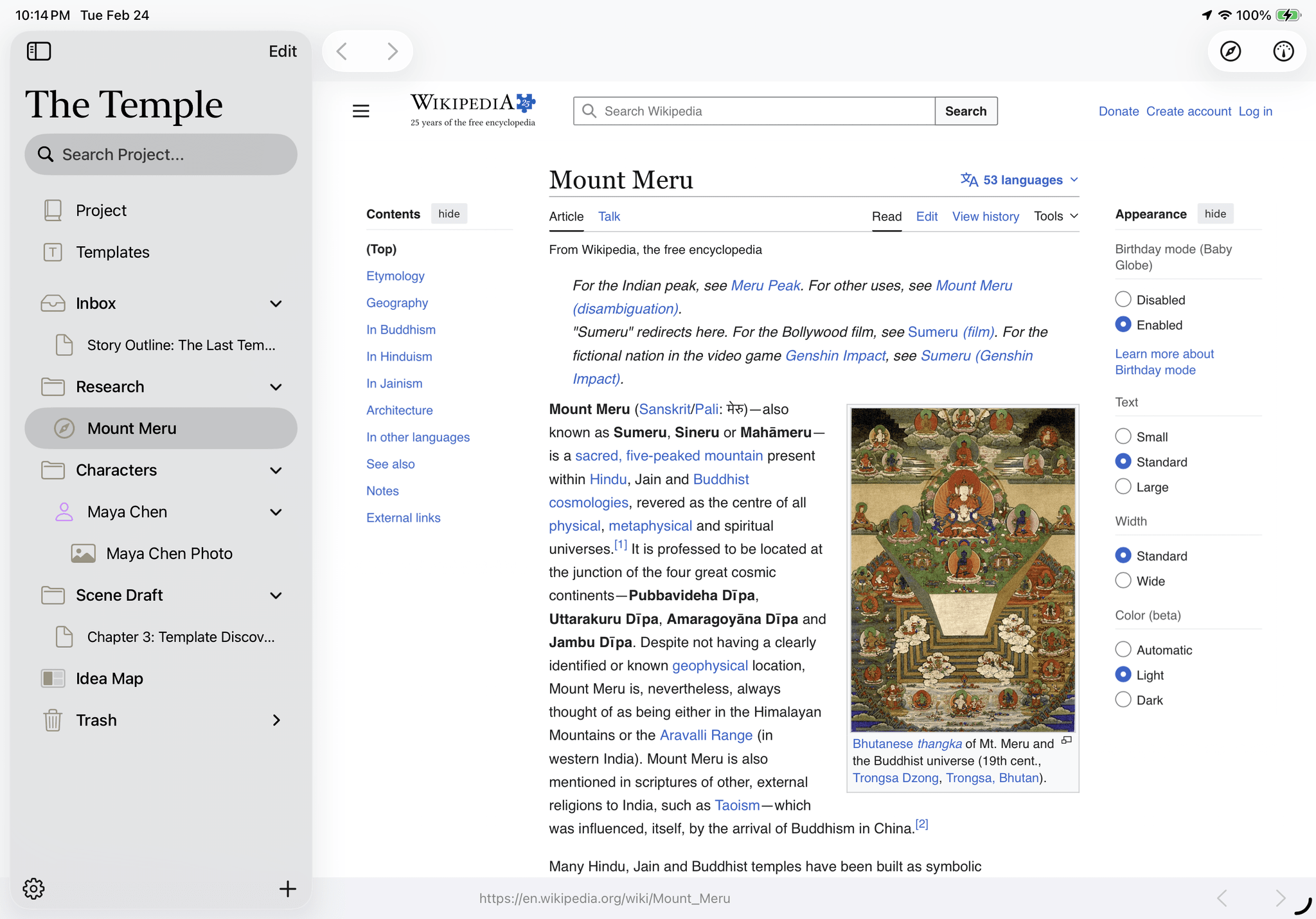
Task: Go forward with the top navigation arrow
Action: click(393, 51)
